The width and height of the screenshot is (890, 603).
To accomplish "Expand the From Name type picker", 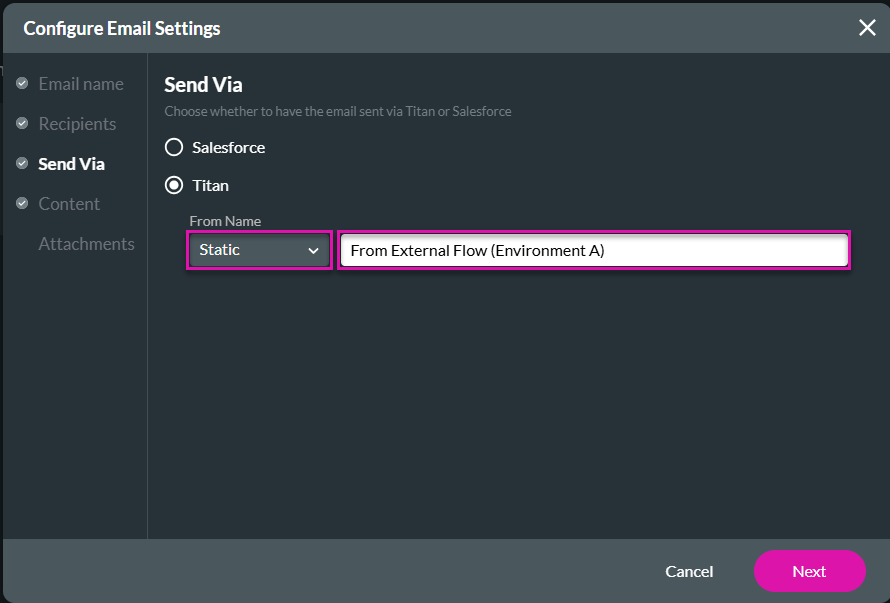I will click(x=259, y=250).
